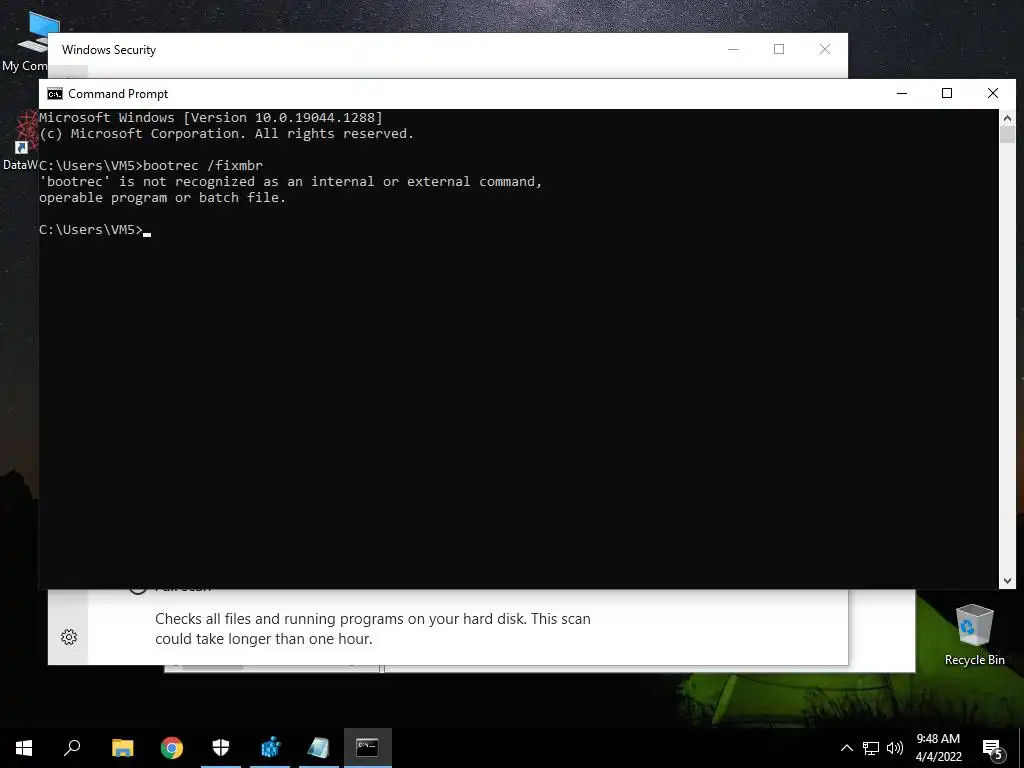Click the 'Checks all files' scan description
1024x768 pixels.
click(x=372, y=628)
